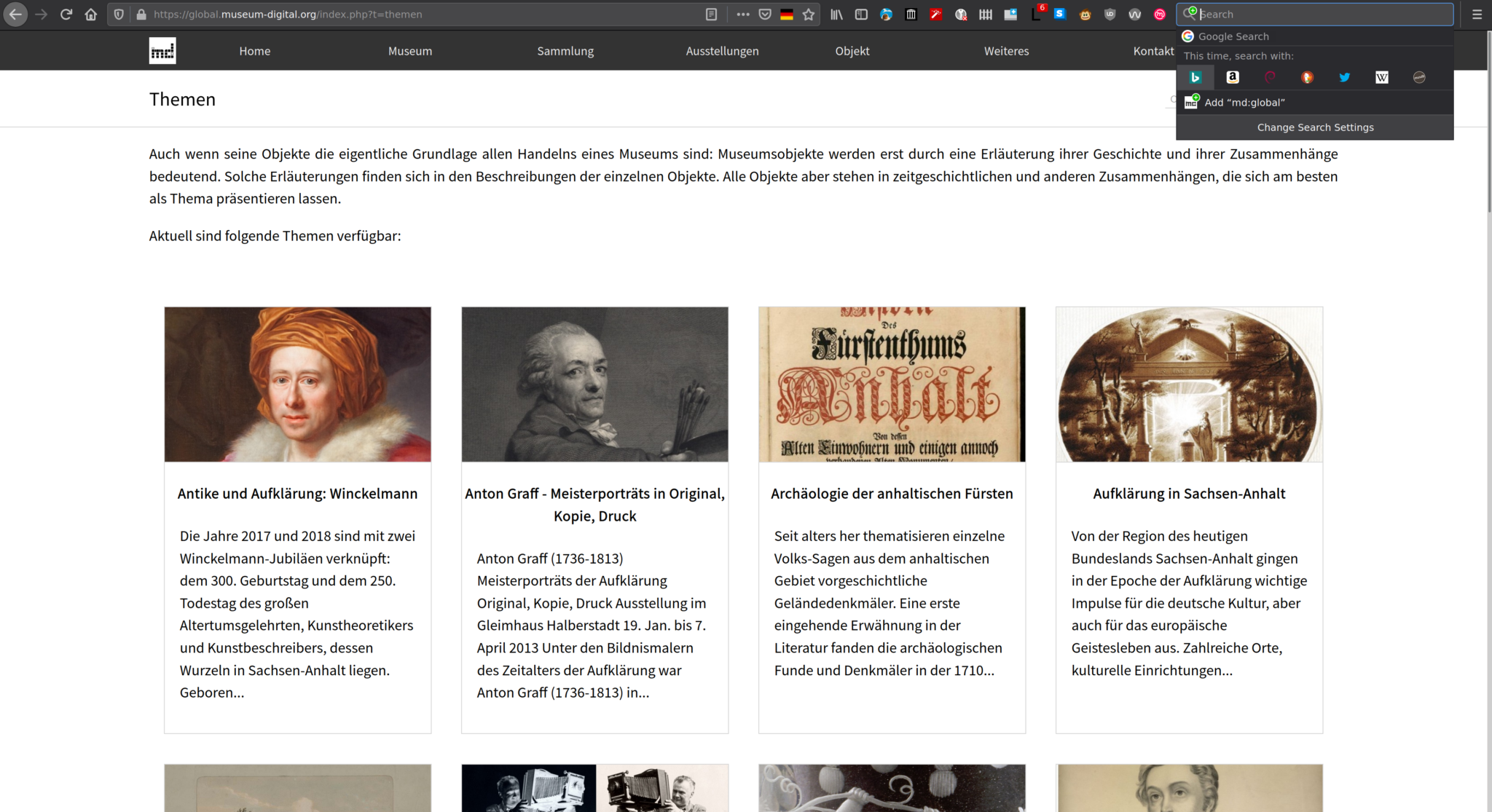This screenshot has height=812, width=1492.
Task: Click the Themen page heading
Action: (x=182, y=100)
